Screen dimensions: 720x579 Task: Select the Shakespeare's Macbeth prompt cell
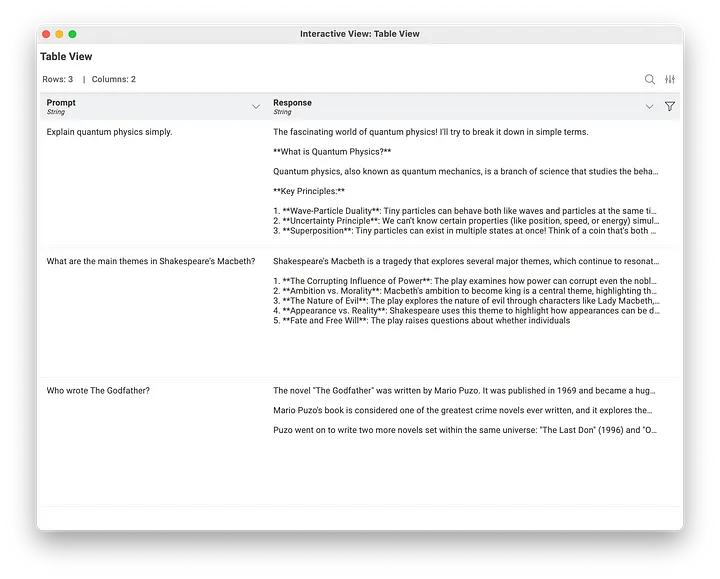coord(151,261)
